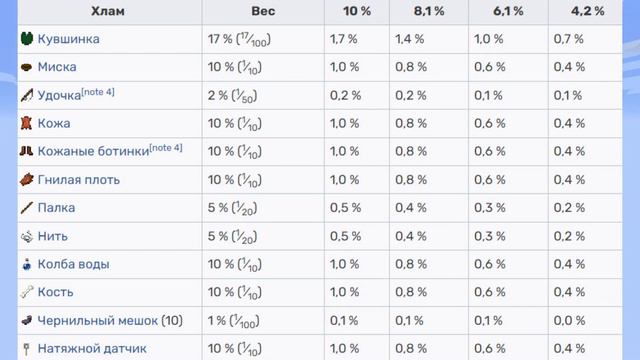Click the water bottle icon beside Колба воды
This screenshot has height=360, width=640.
coord(27,264)
